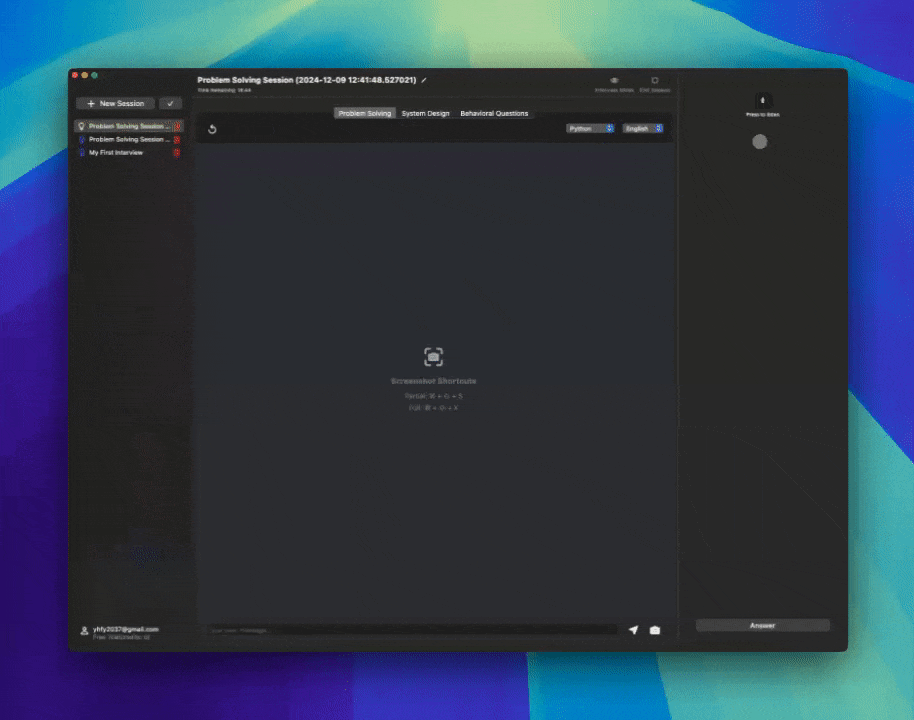Click the camera icon beside the message bar

click(655, 629)
